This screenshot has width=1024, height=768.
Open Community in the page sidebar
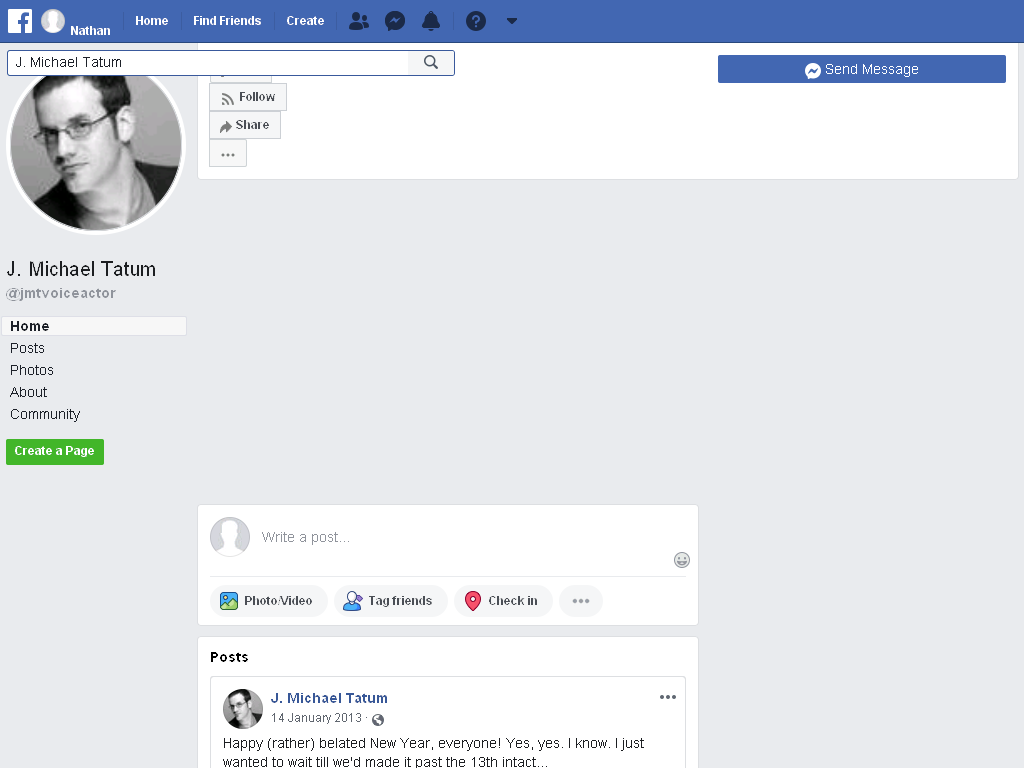click(45, 414)
